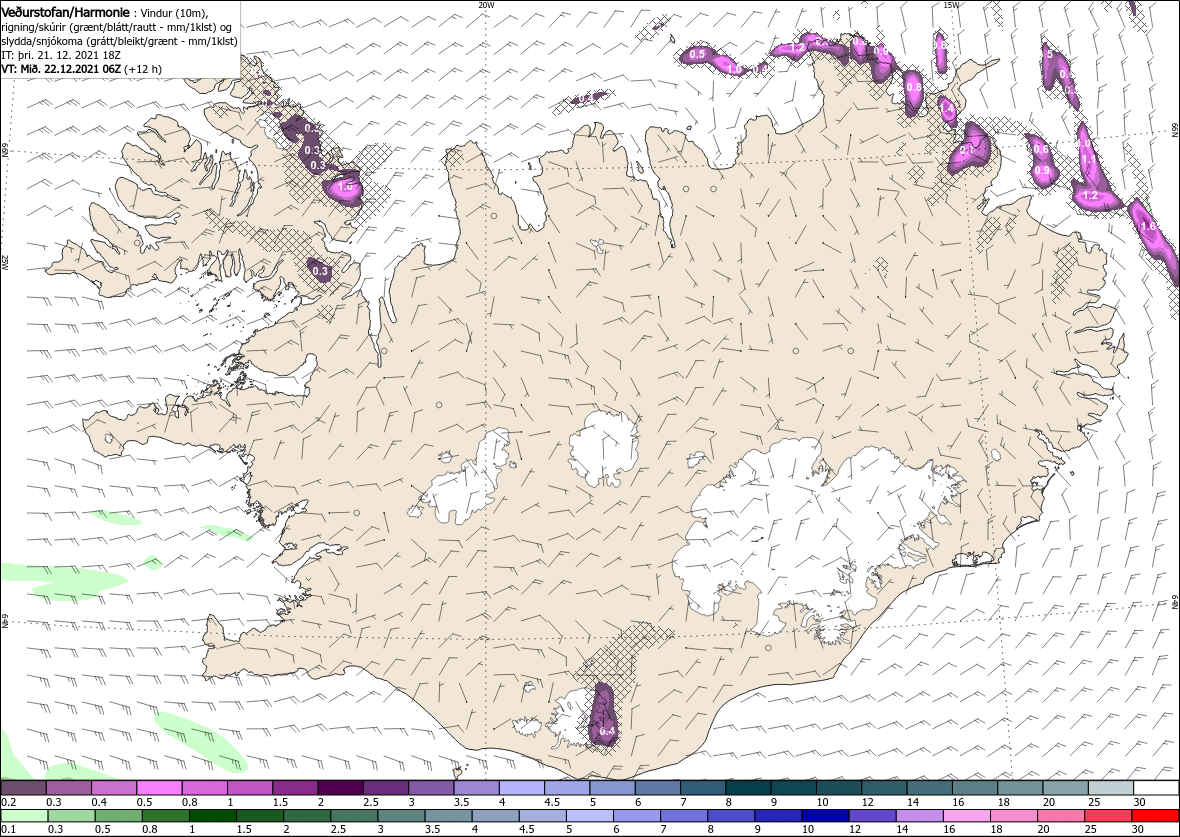Image resolution: width=1180 pixels, height=837 pixels.
Task: Click the '0.9' value below the '0.6' label
Action: click(1042, 170)
